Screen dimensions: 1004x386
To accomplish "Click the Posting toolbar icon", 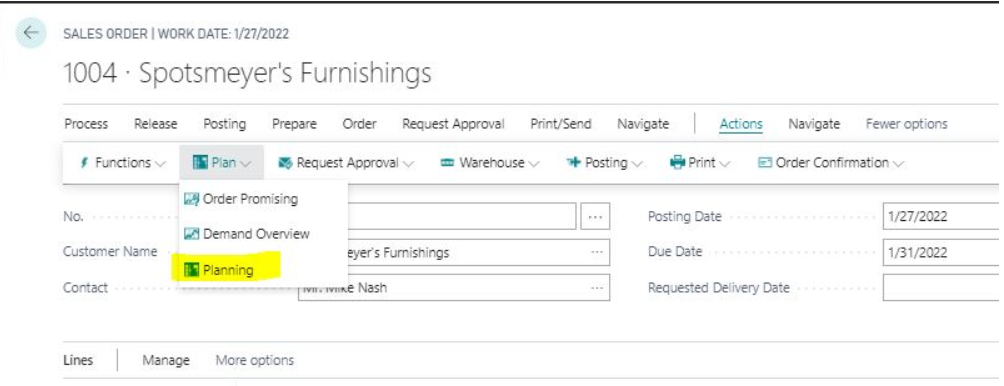I will (x=573, y=163).
